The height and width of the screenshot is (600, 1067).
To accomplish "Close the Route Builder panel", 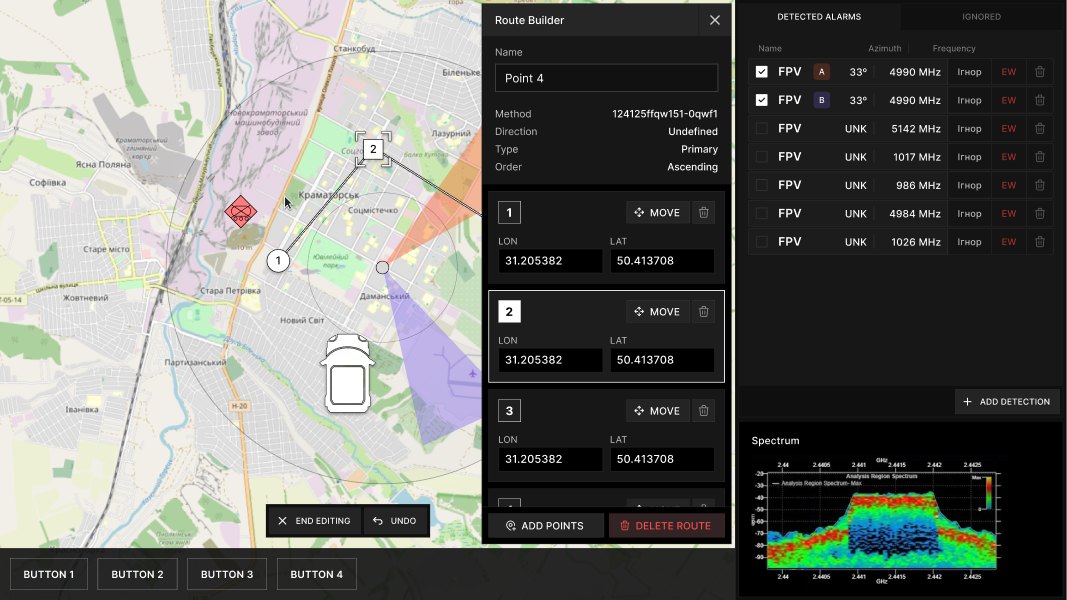I will point(715,20).
